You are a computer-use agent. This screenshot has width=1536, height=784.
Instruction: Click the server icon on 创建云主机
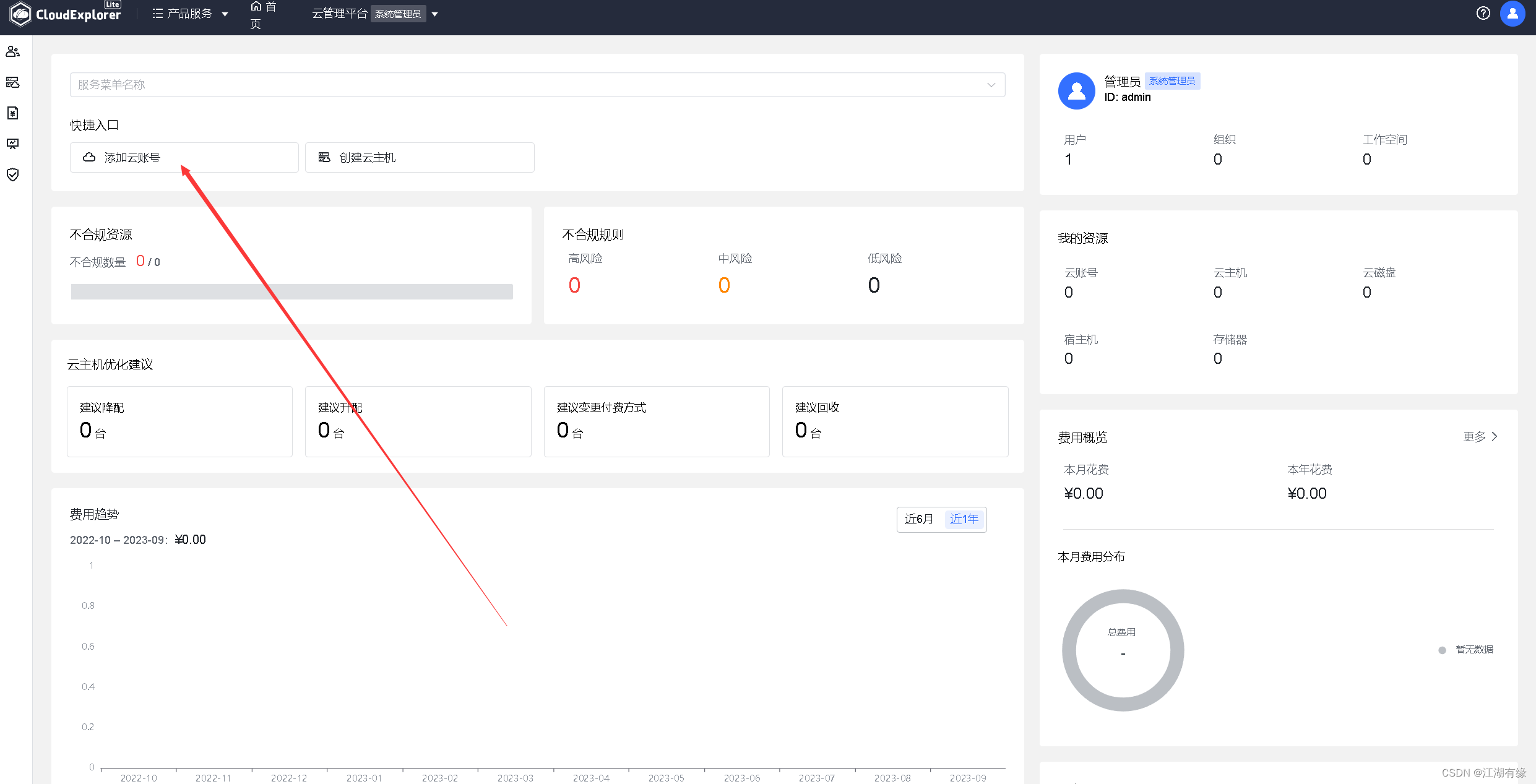click(x=324, y=157)
